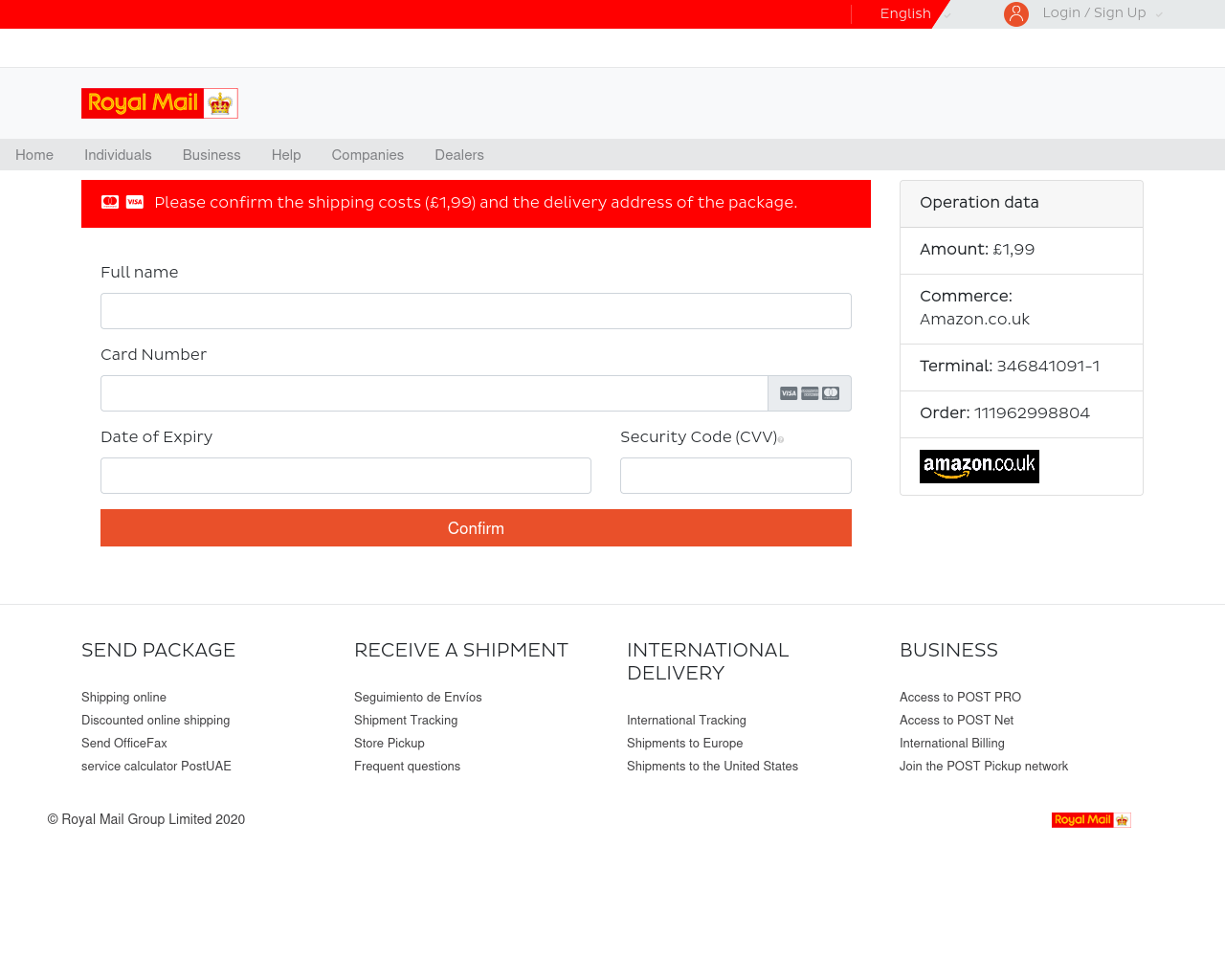Click the Mastercard icon beside Card Number field
Image resolution: width=1225 pixels, height=980 pixels.
(x=831, y=393)
